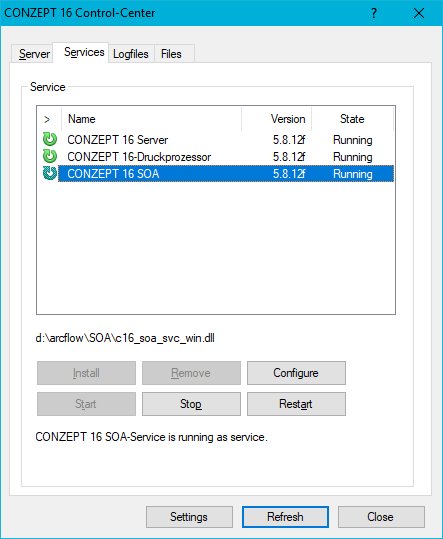Sort the list by Name column header
Image resolution: width=443 pixels, height=539 pixels.
(152, 119)
